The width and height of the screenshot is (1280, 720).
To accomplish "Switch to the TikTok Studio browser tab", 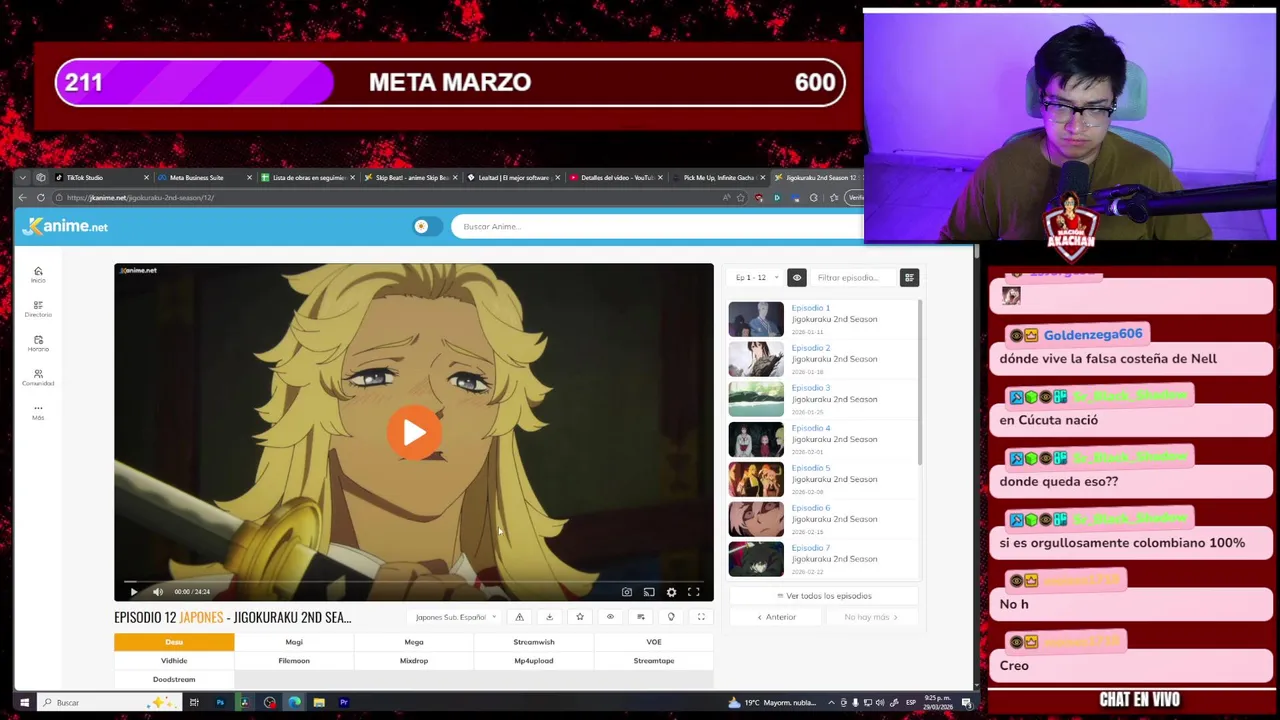I will 100,177.
